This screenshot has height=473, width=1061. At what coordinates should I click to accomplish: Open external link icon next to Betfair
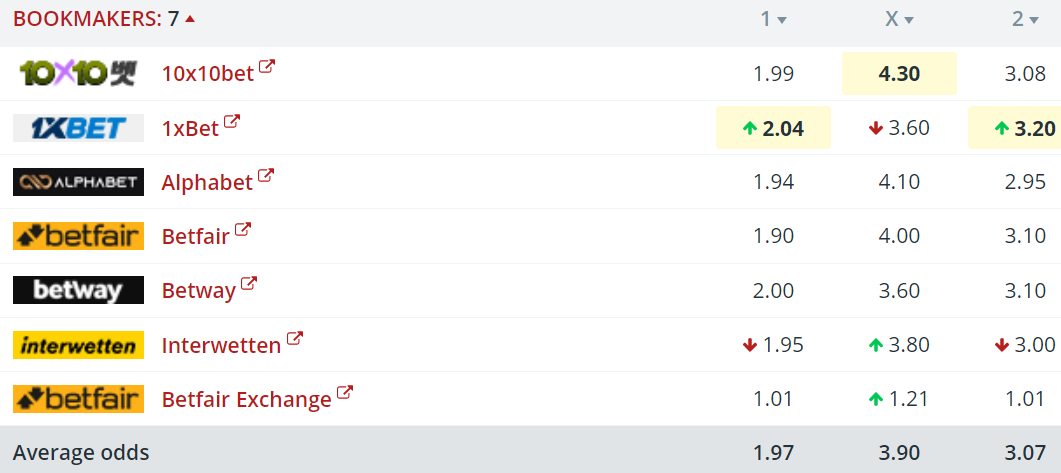point(242,230)
